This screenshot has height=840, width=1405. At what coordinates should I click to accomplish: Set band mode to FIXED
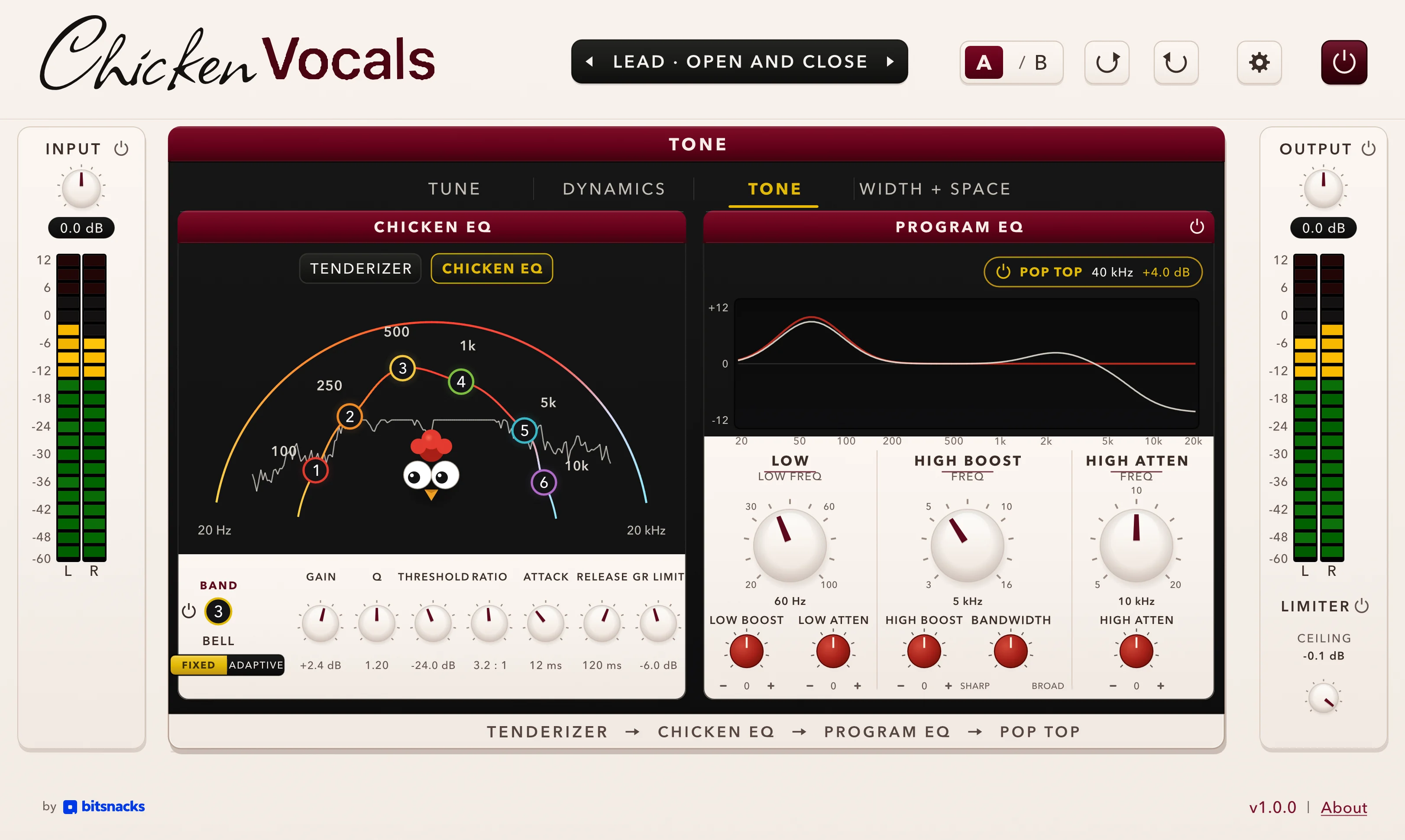pyautogui.click(x=198, y=665)
